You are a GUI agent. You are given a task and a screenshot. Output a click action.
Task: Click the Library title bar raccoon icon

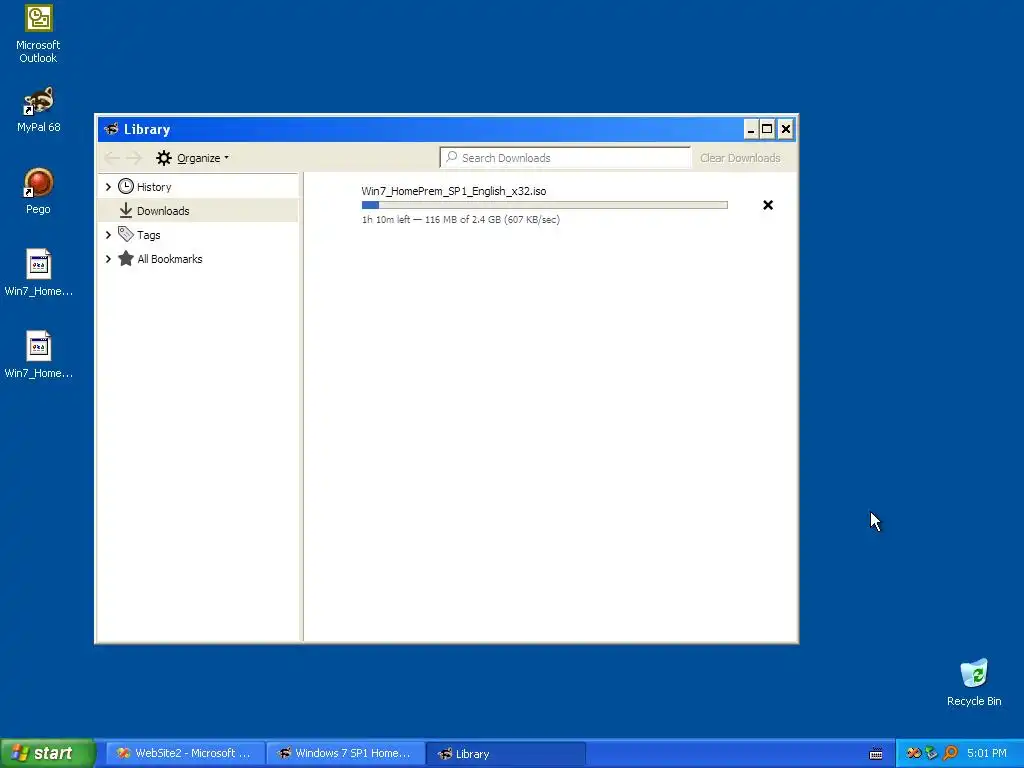(112, 129)
